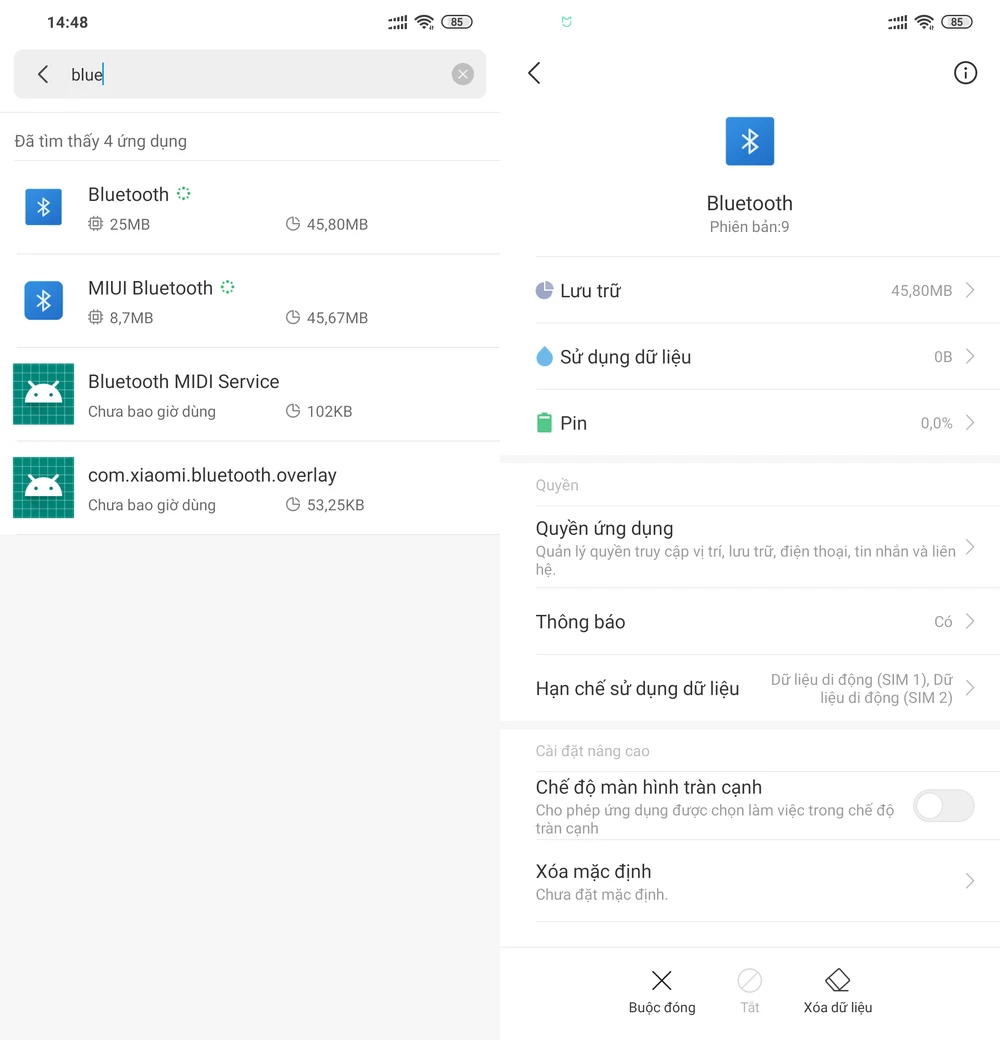The image size is (1000, 1040).
Task: Clear the search field with the X icon
Action: pos(462,74)
